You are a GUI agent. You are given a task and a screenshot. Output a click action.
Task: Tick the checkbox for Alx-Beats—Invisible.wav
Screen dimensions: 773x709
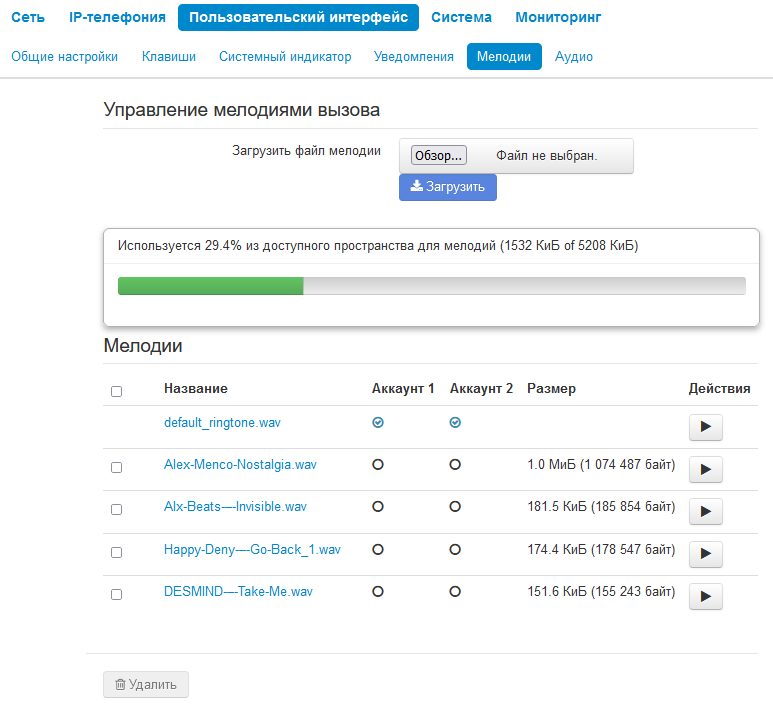tap(116, 509)
